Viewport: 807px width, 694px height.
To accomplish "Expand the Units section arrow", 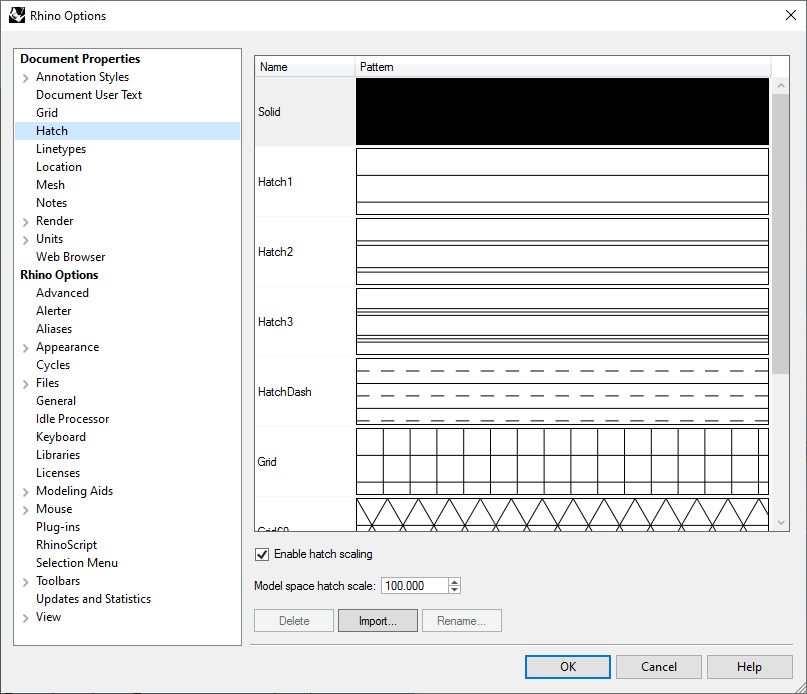I will (25, 240).
